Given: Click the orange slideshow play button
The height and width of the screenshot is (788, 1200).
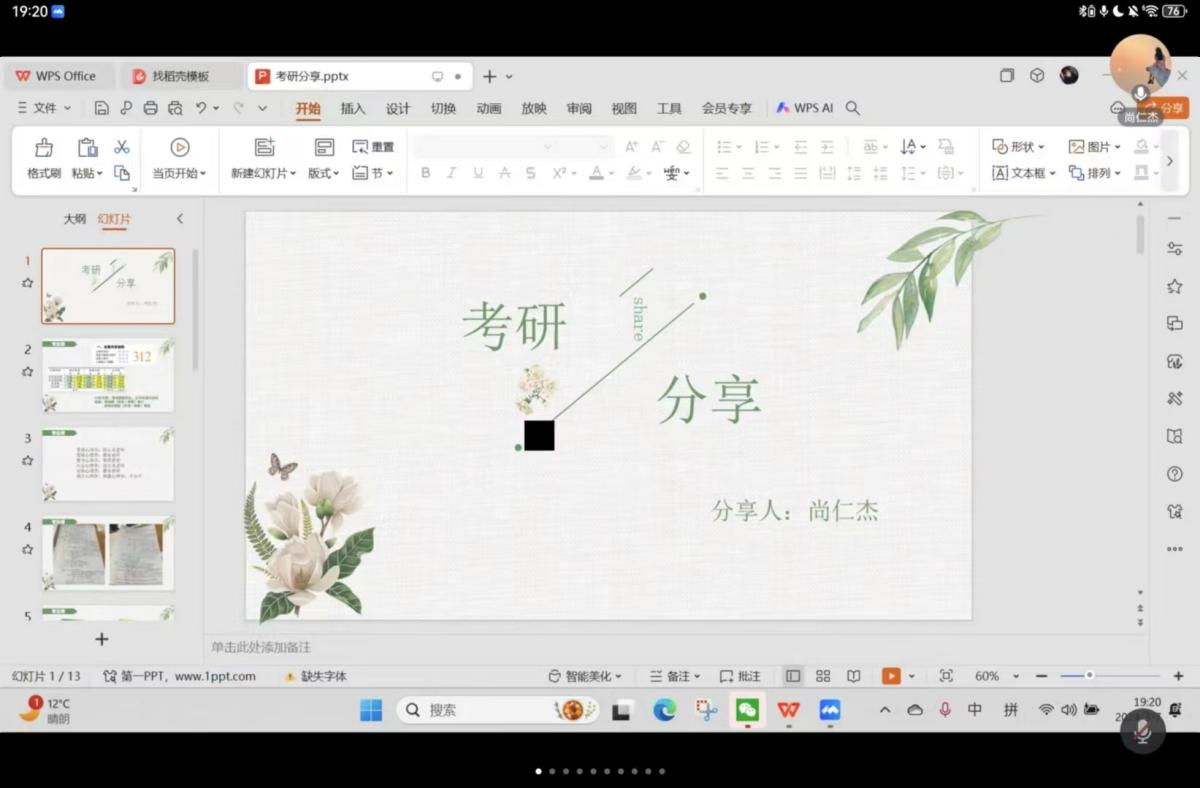Looking at the screenshot, I should coord(891,676).
